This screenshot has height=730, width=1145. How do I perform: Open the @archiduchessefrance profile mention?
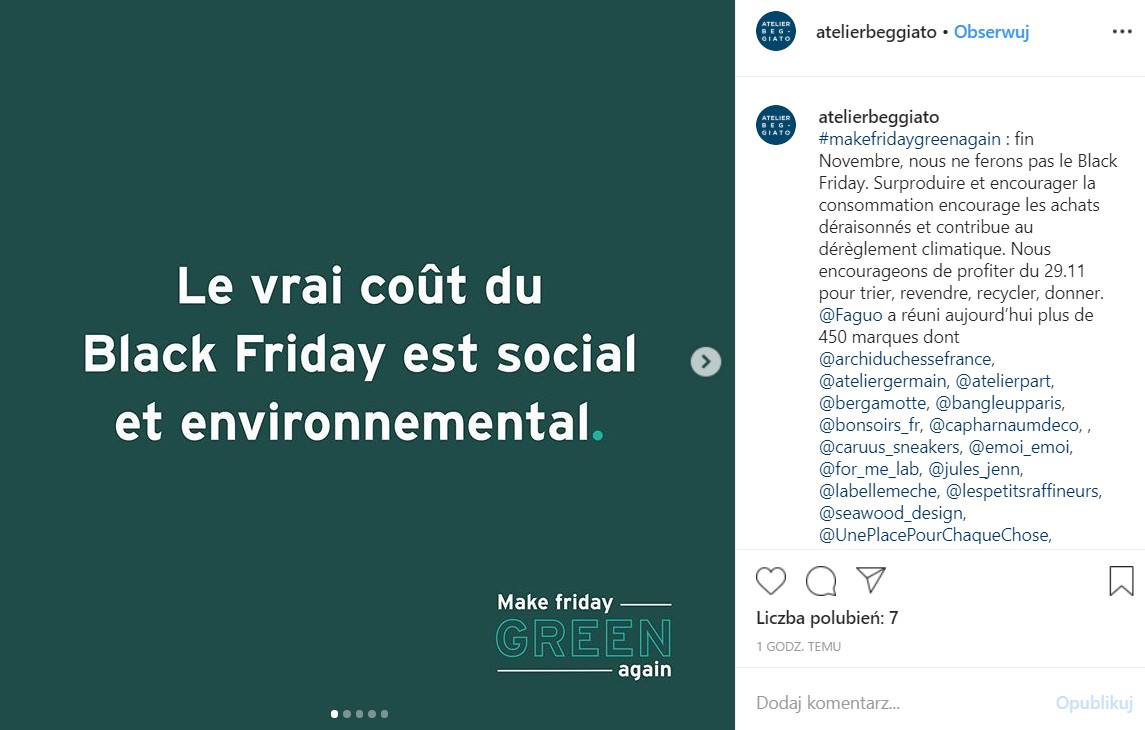tap(905, 359)
